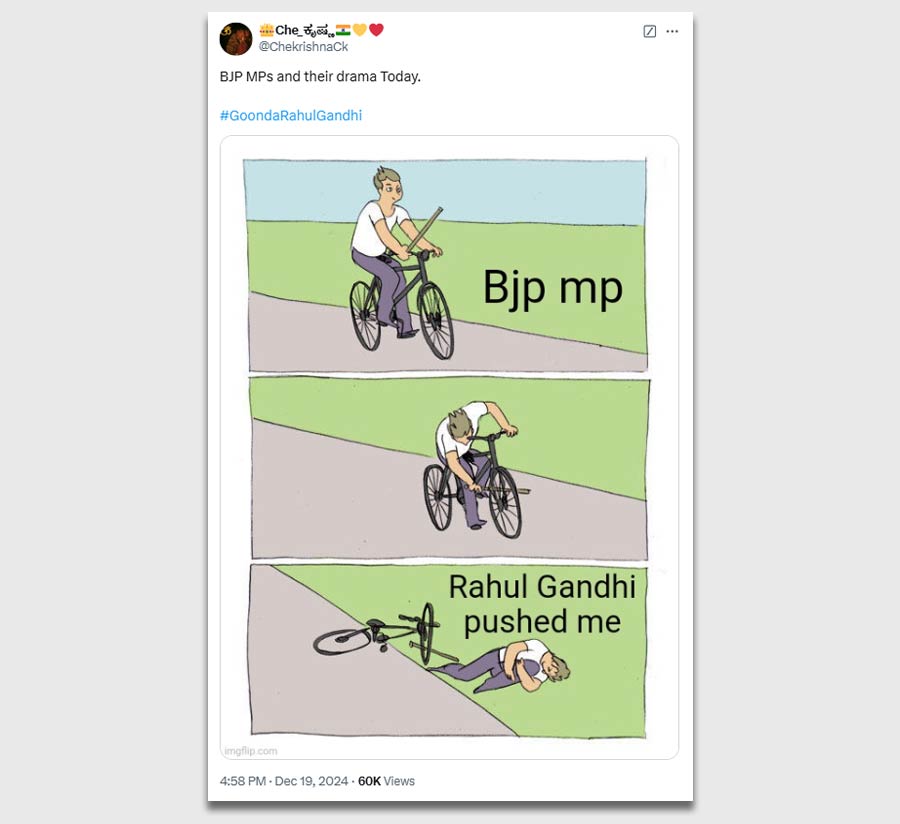Open the @ChekrishnaCk handle link
Image resolution: width=900 pixels, height=824 pixels.
pos(303,47)
